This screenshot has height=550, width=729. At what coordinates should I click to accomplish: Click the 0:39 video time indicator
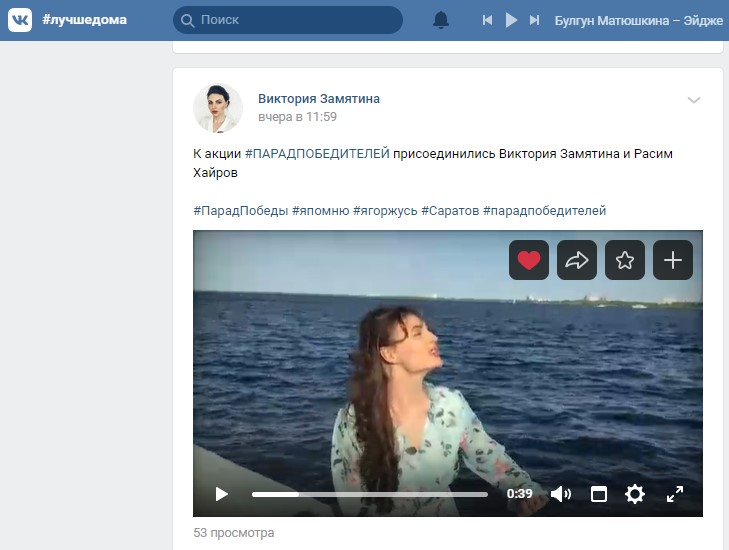click(x=519, y=494)
